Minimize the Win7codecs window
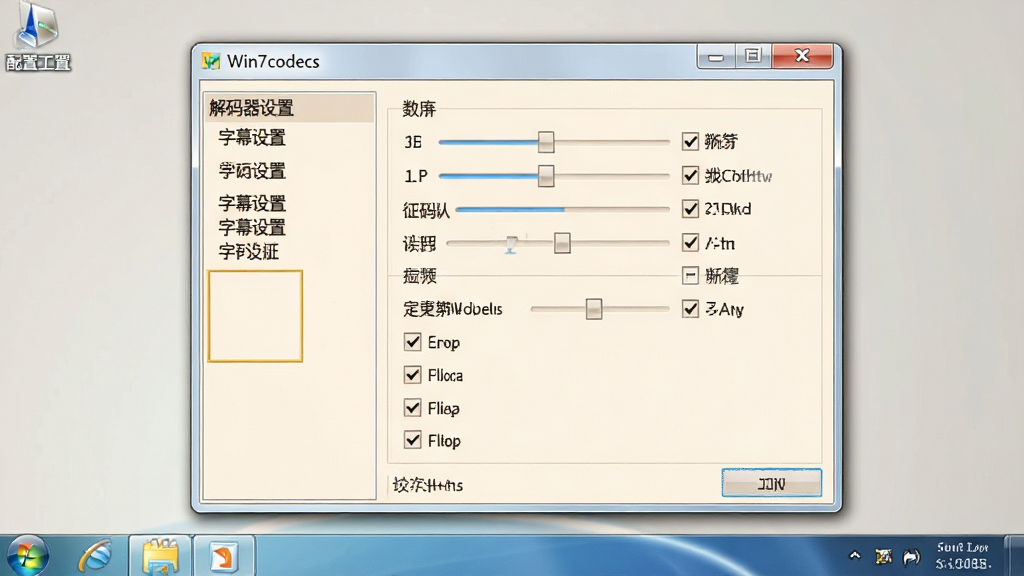 click(x=716, y=57)
